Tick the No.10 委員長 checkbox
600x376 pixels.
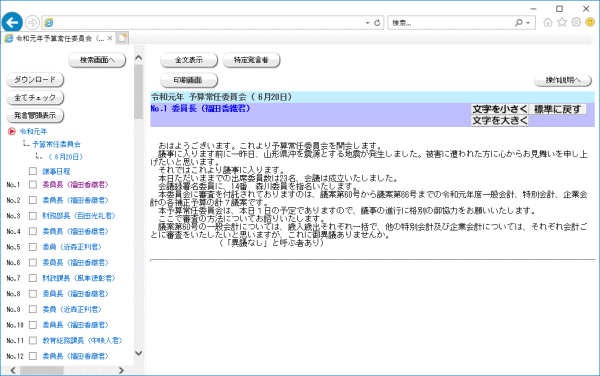[33, 325]
